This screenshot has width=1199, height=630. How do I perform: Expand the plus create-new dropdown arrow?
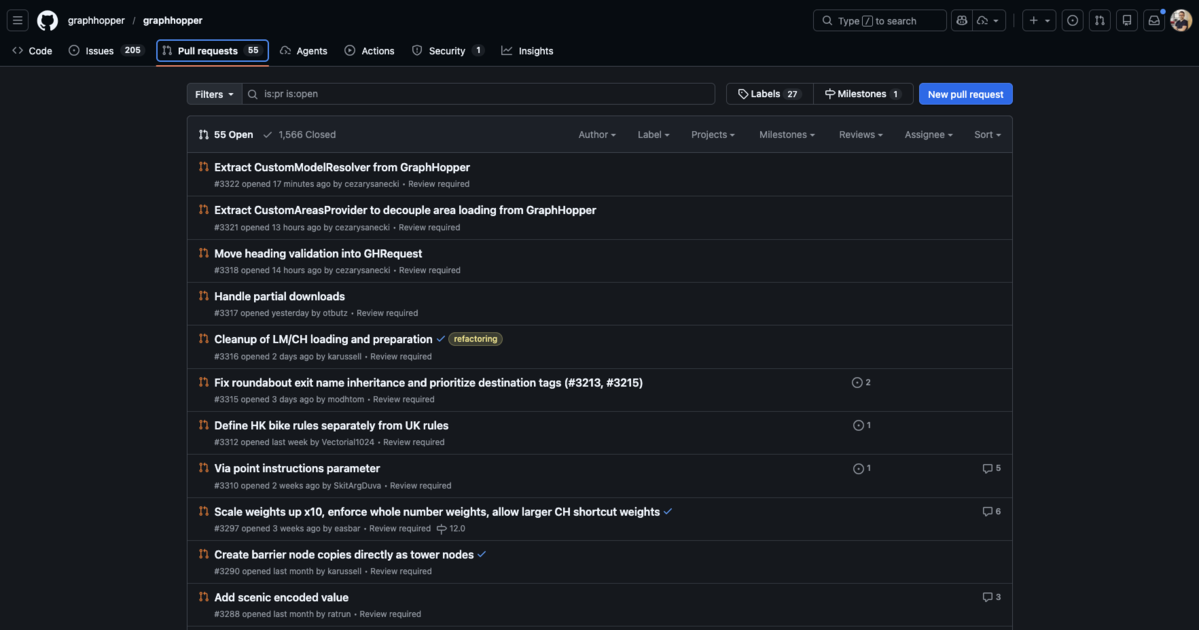coord(1048,21)
